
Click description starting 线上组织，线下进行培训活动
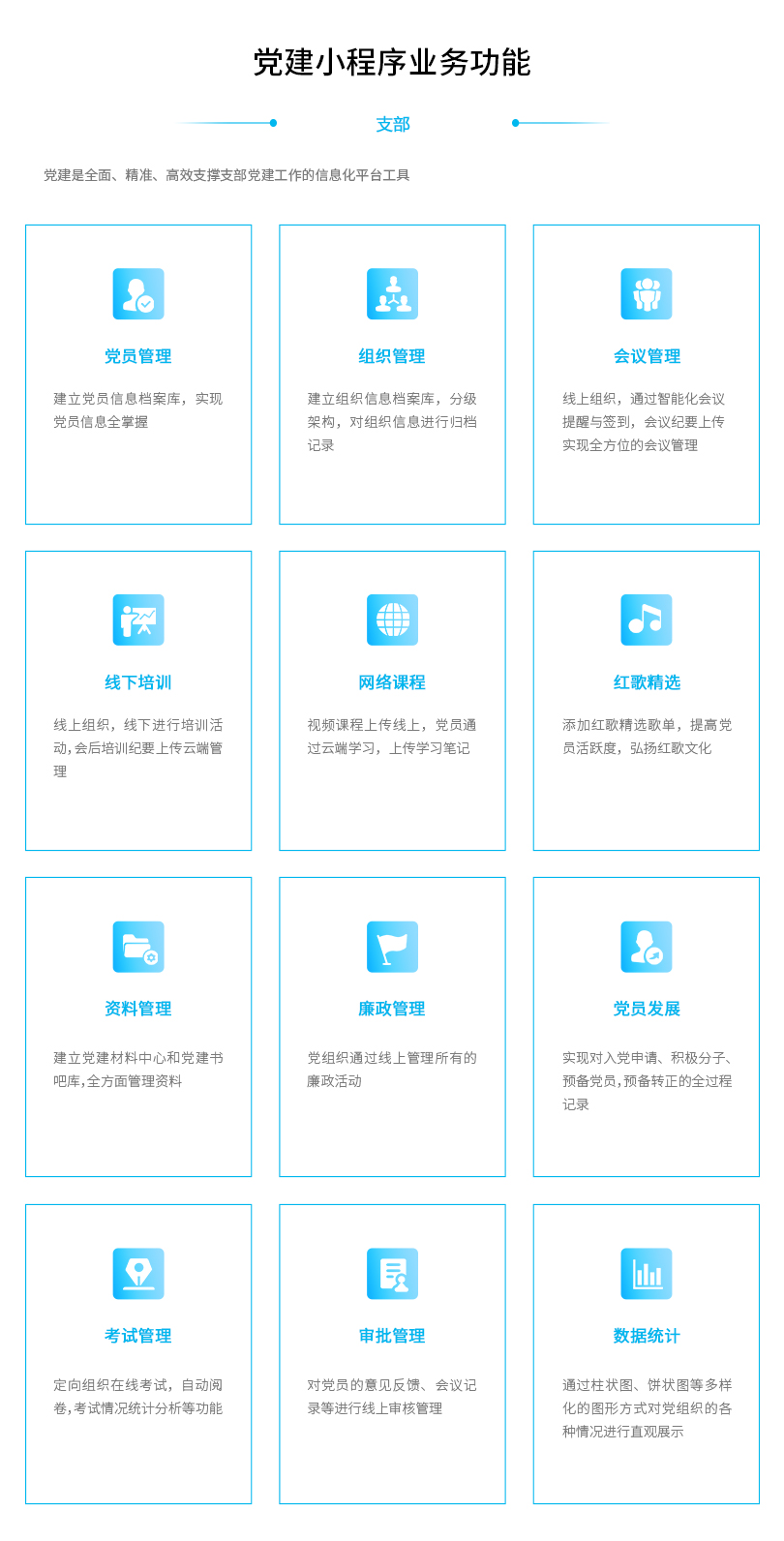138,748
